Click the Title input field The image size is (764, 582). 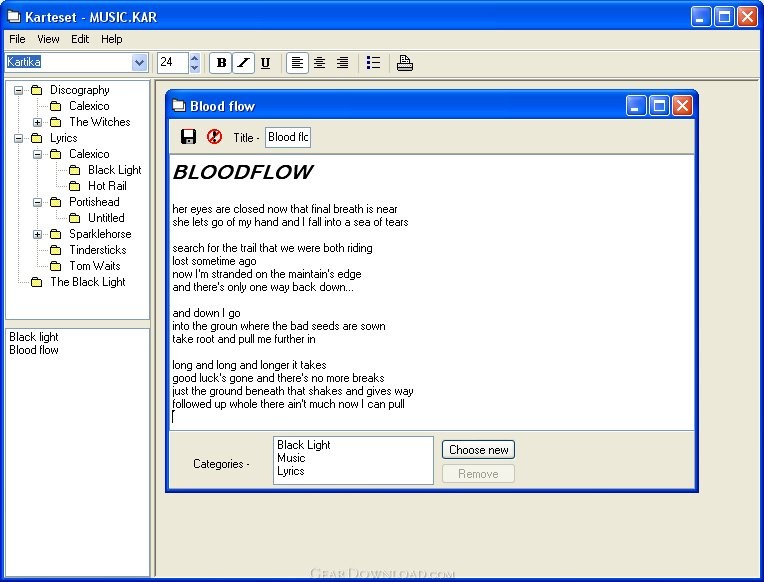[x=288, y=137]
